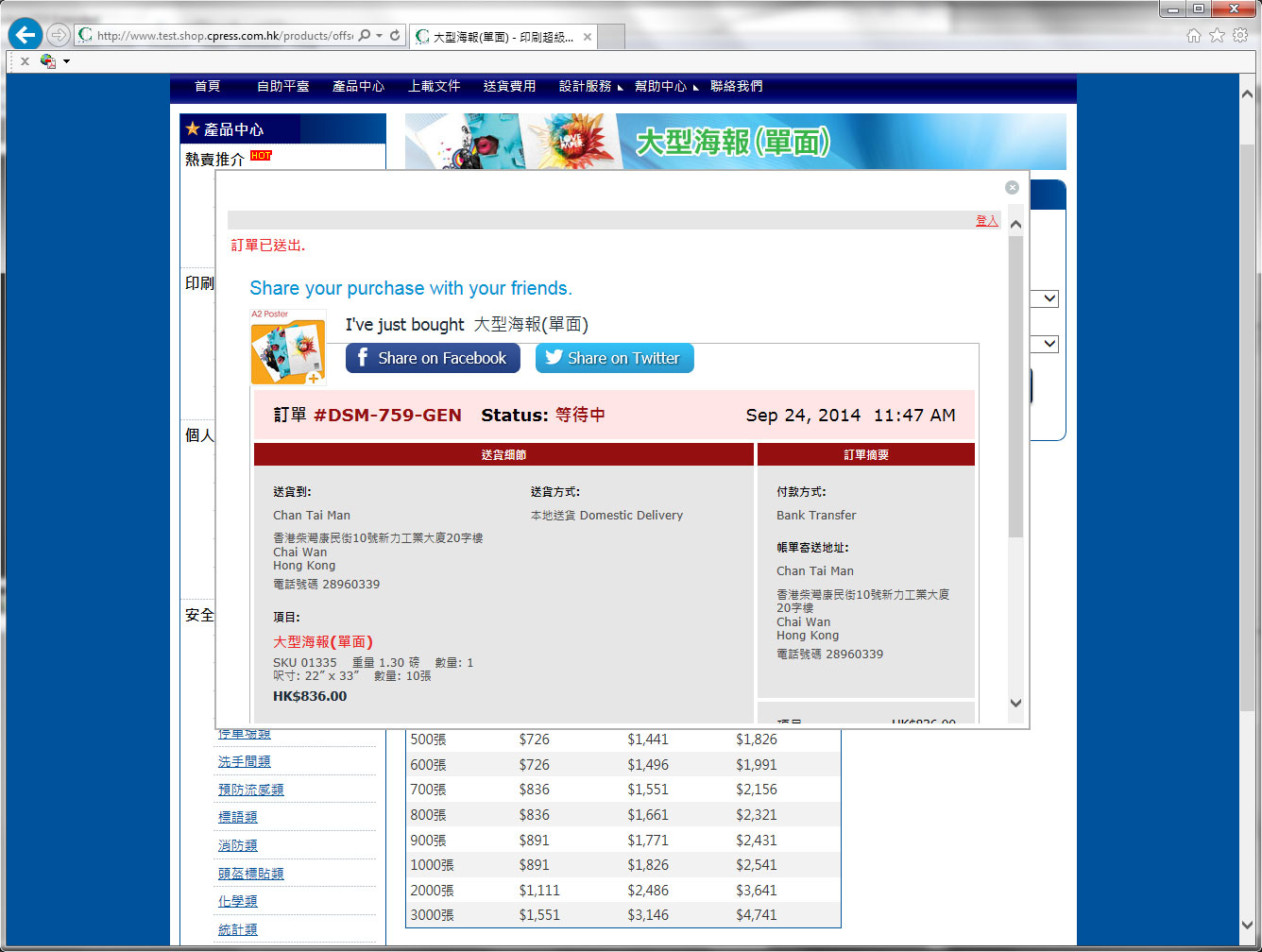Click the browser back arrow button
This screenshot has height=952, width=1262.
tap(26, 35)
